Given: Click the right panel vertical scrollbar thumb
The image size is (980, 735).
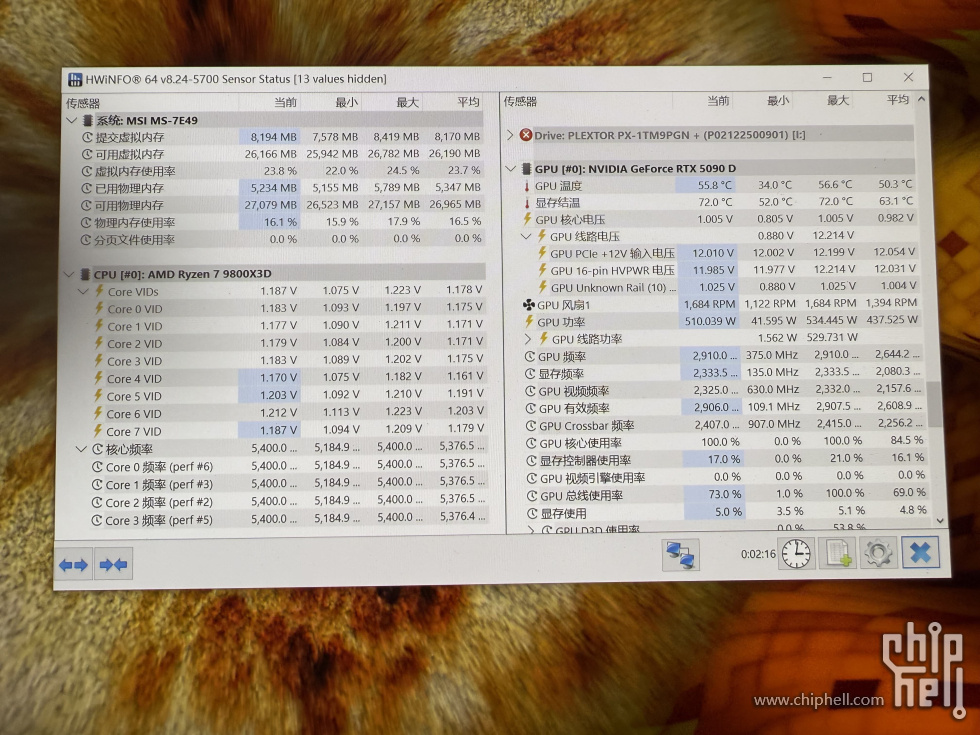Looking at the screenshot, I should point(934,404).
